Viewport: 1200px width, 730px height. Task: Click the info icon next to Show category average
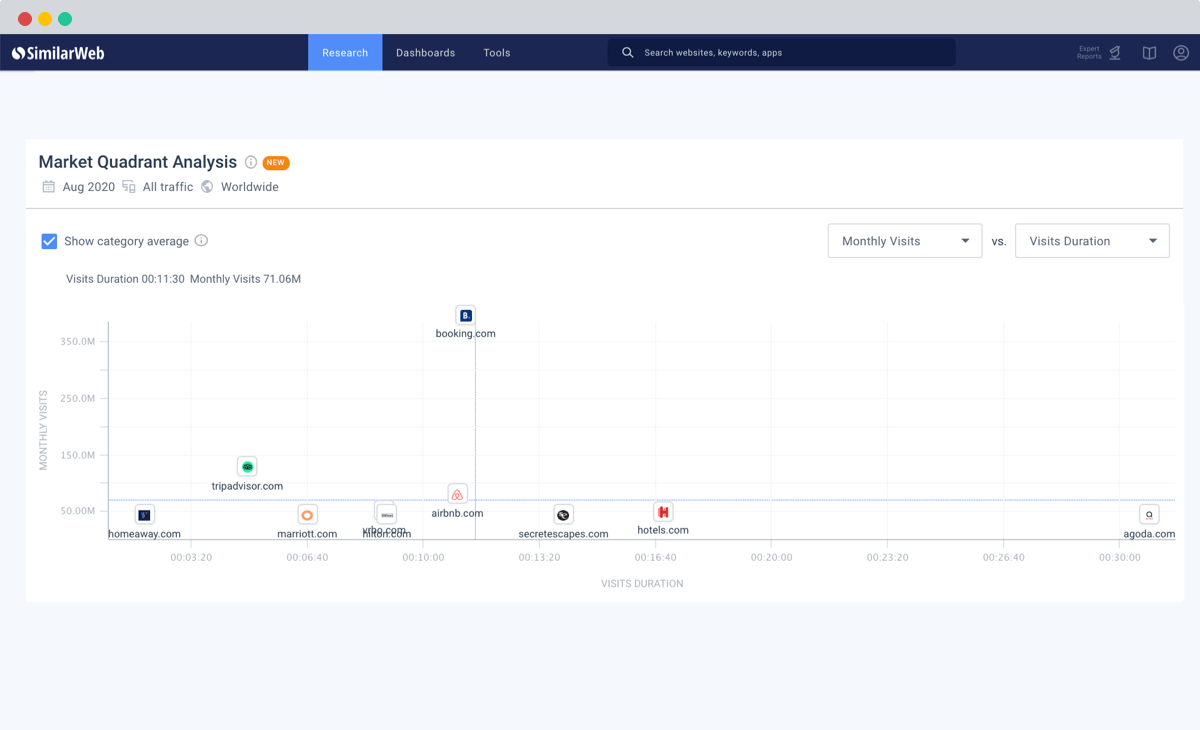click(201, 241)
